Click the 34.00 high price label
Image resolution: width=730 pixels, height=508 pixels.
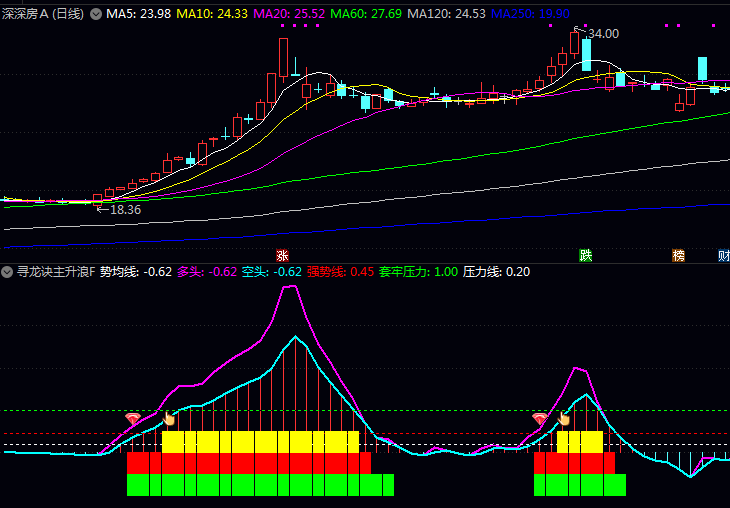603,34
